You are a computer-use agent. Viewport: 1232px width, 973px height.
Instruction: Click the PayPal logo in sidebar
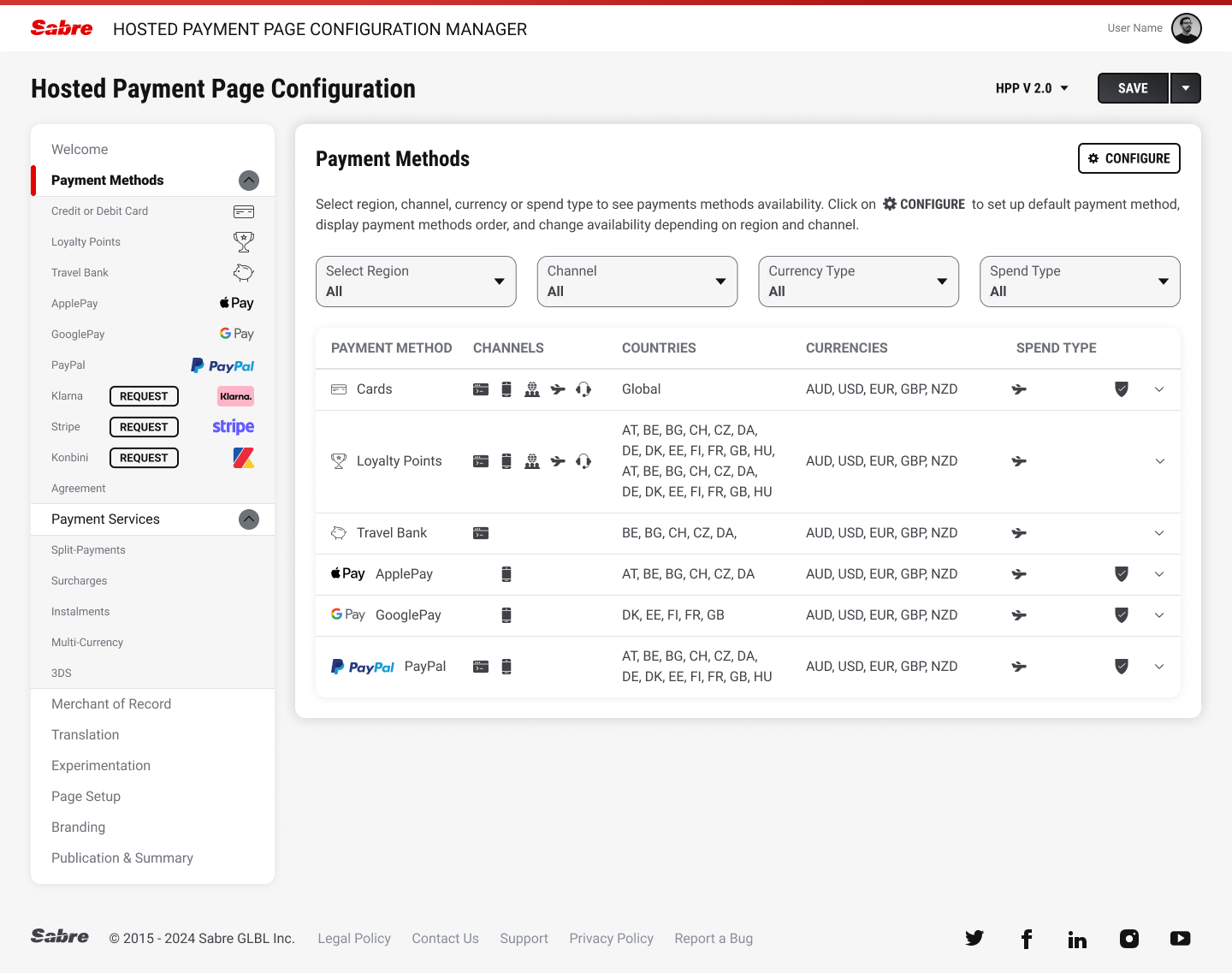pyautogui.click(x=222, y=365)
